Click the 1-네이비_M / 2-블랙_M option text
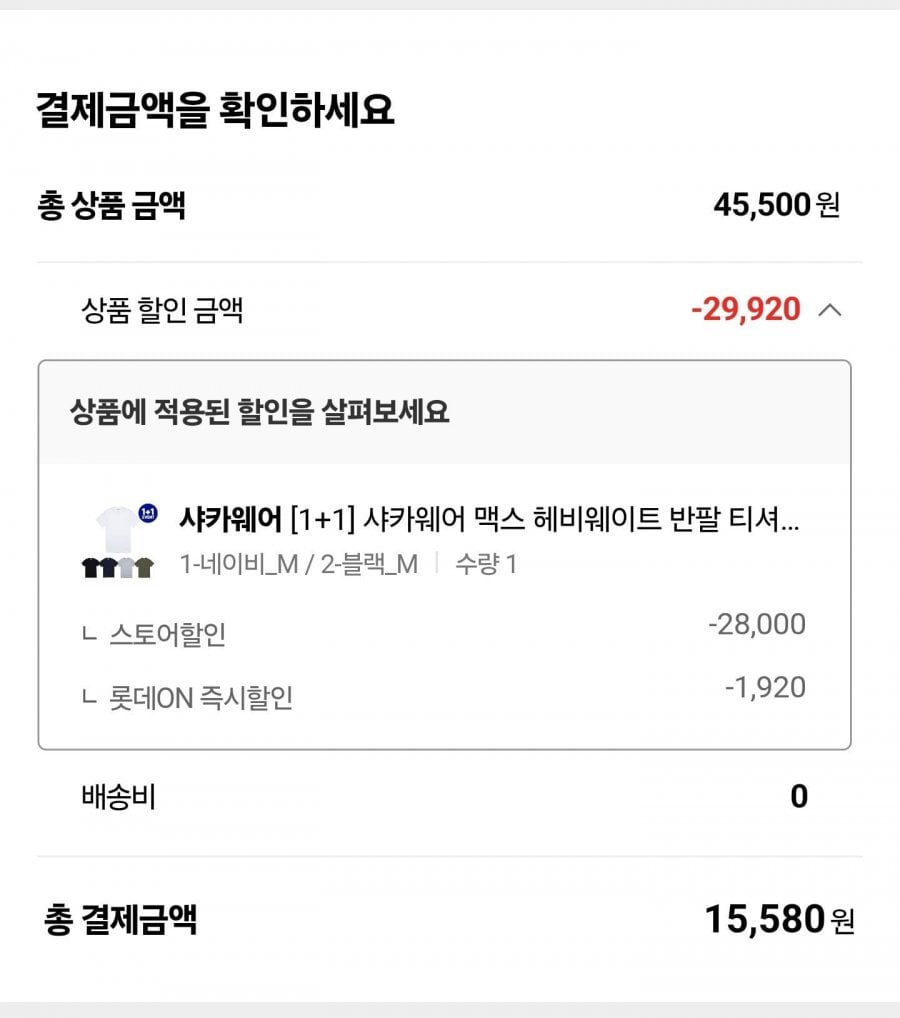 click(299, 564)
